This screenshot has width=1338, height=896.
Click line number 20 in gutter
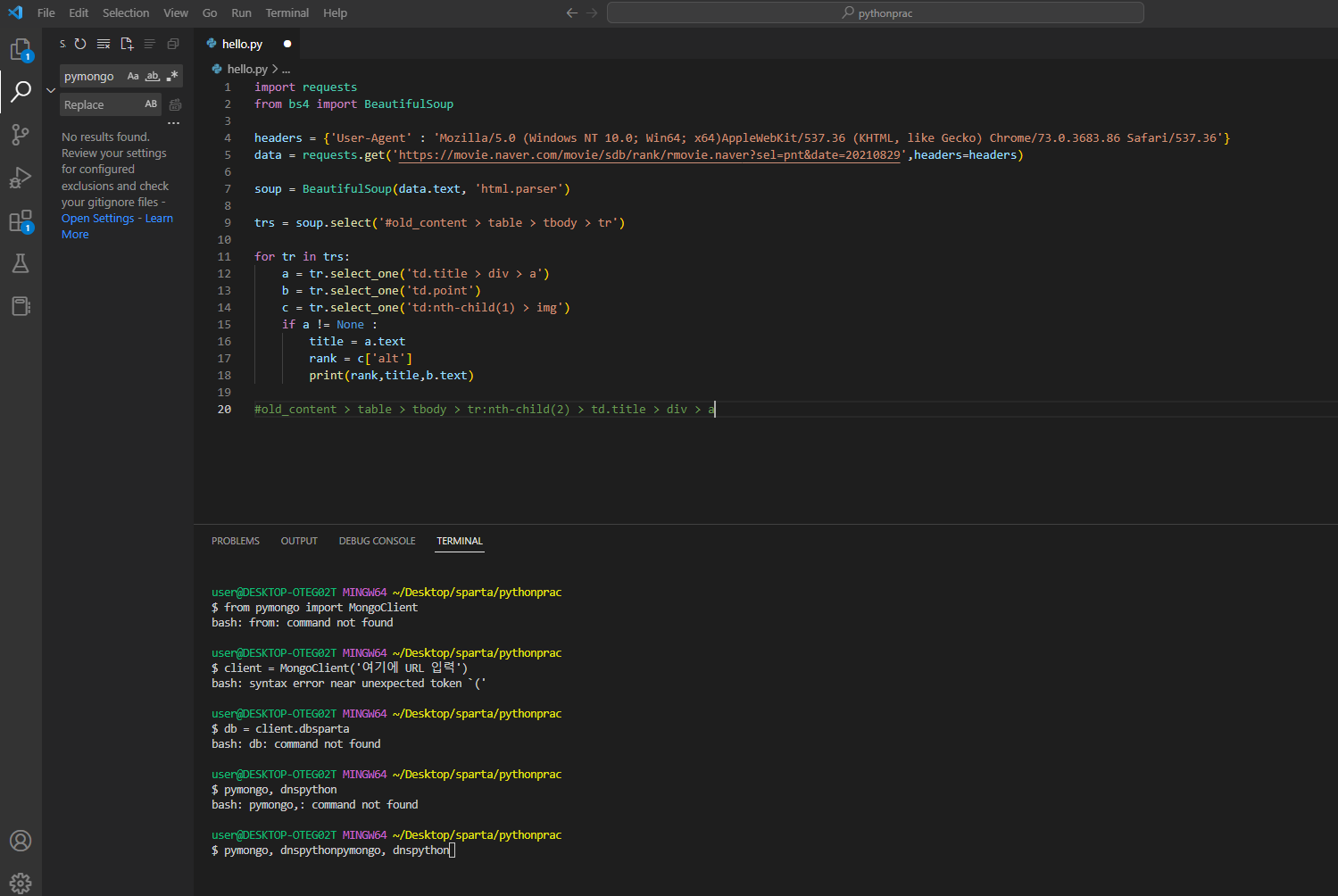tap(224, 410)
